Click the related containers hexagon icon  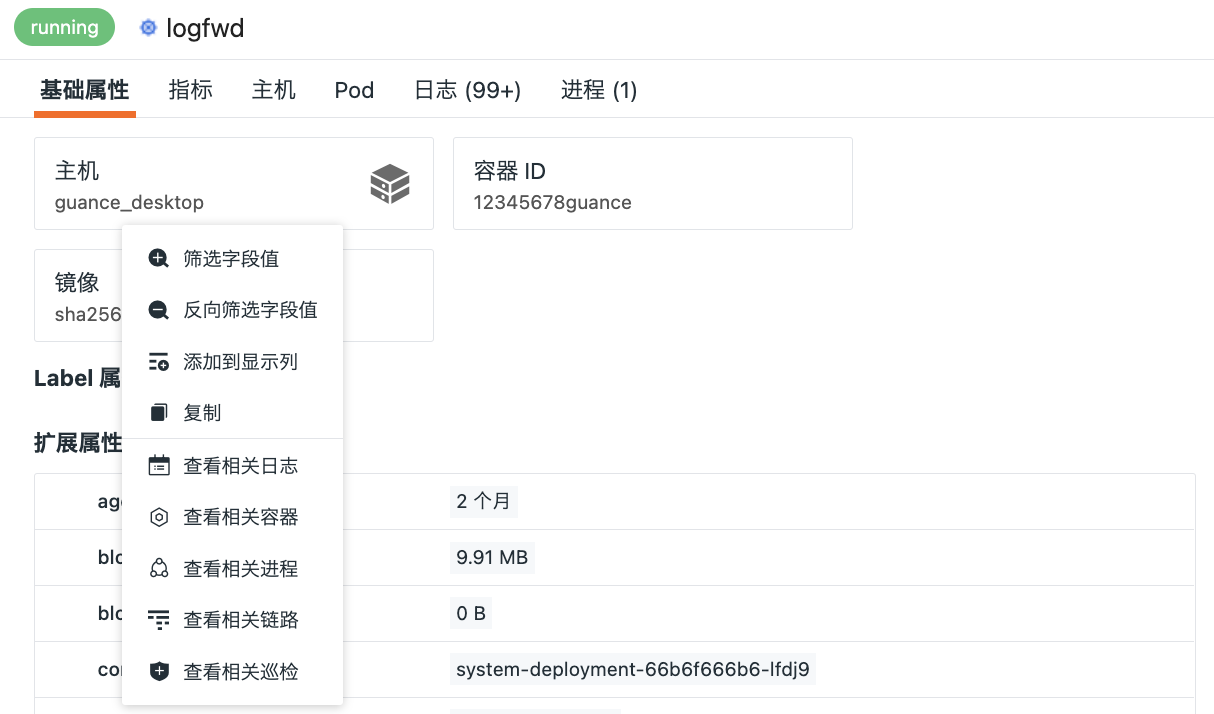158,517
